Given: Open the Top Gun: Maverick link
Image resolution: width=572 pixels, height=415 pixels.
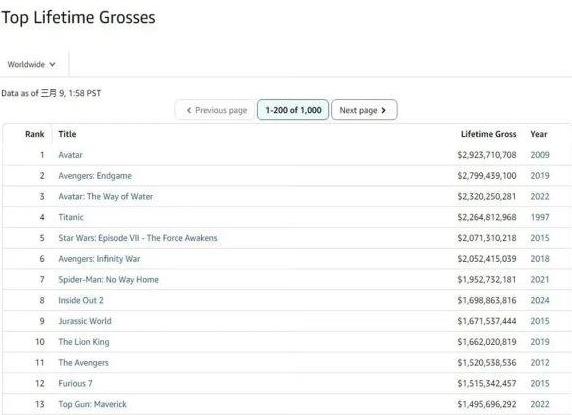Looking at the screenshot, I should [92, 404].
